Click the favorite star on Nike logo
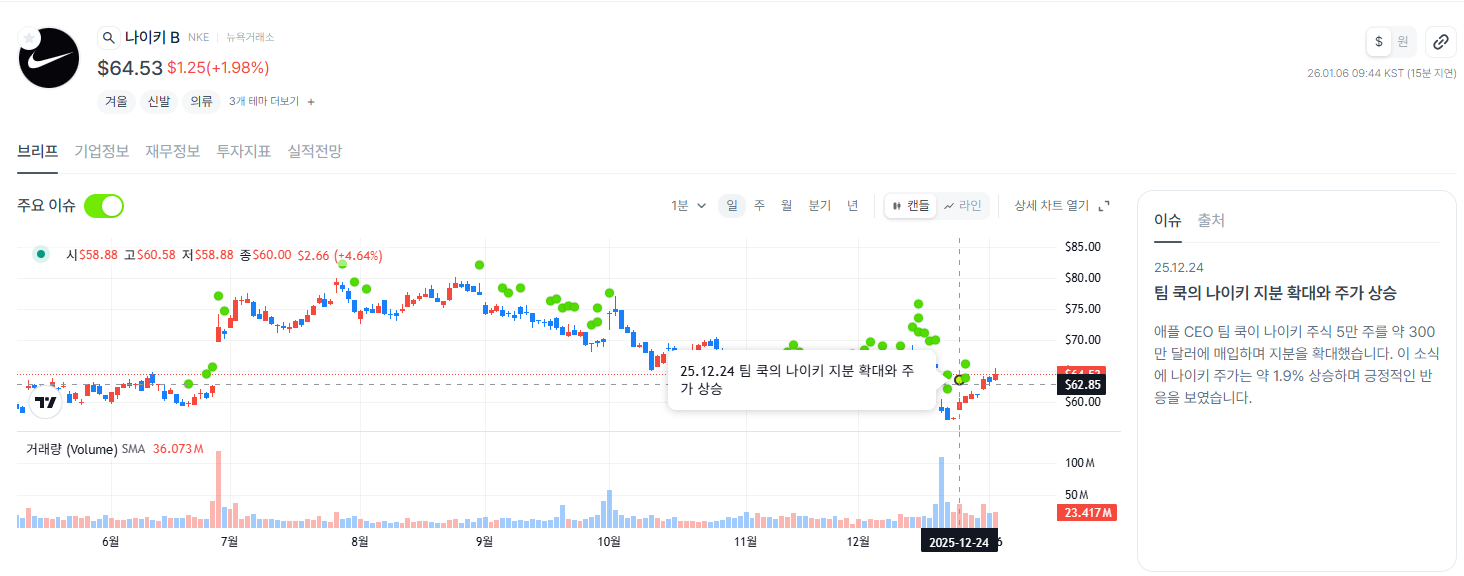This screenshot has width=1464, height=576. click(x=29, y=38)
